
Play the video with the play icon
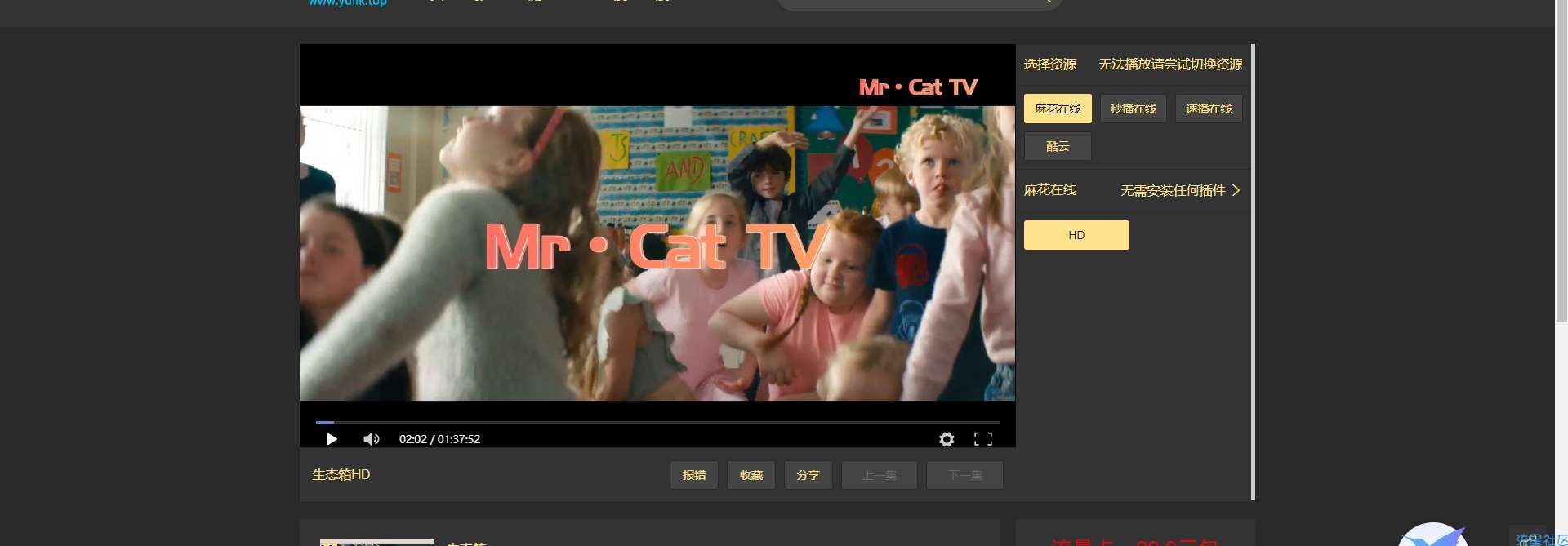click(x=332, y=439)
